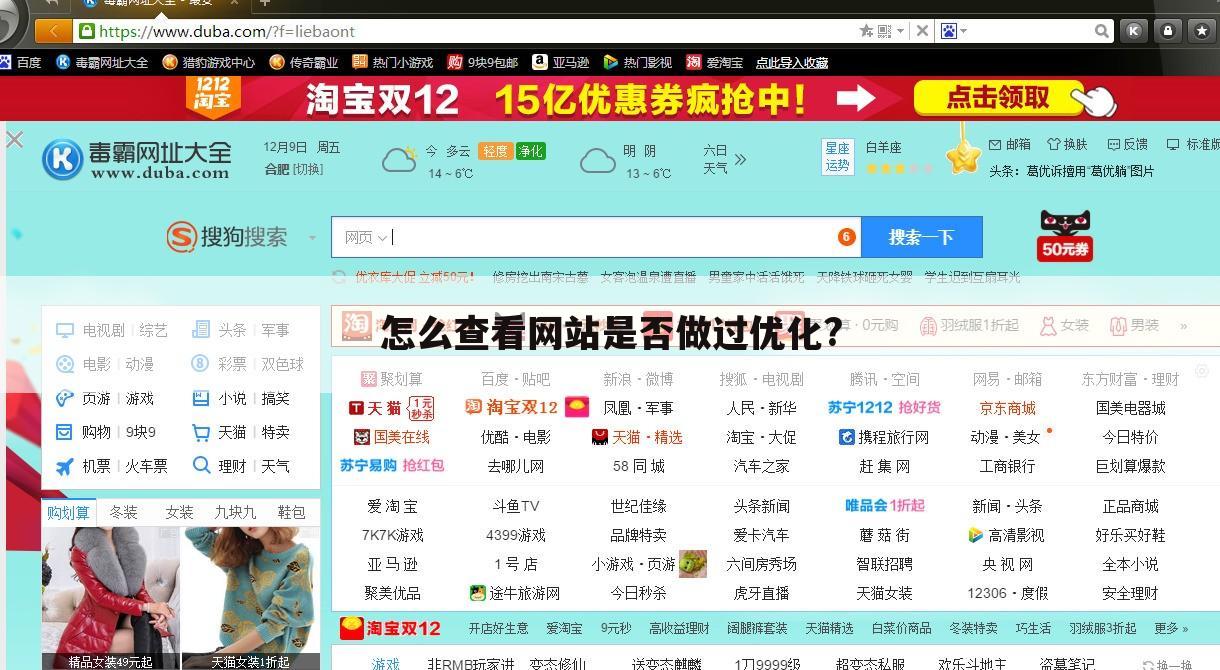The height and width of the screenshot is (670, 1220).
Task: Open the 星座运势 horoscope box
Action: (x=837, y=157)
